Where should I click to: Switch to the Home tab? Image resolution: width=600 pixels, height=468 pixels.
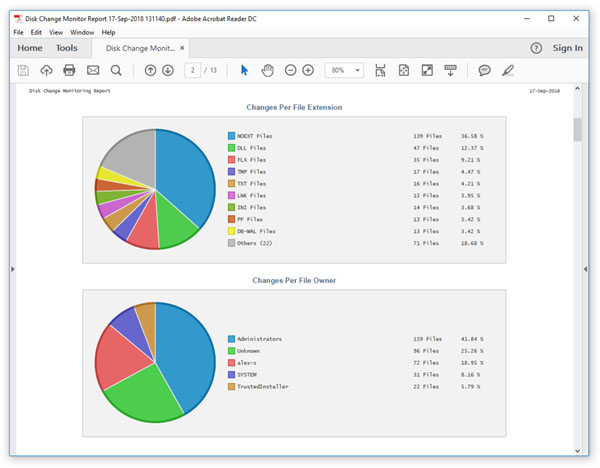point(30,48)
